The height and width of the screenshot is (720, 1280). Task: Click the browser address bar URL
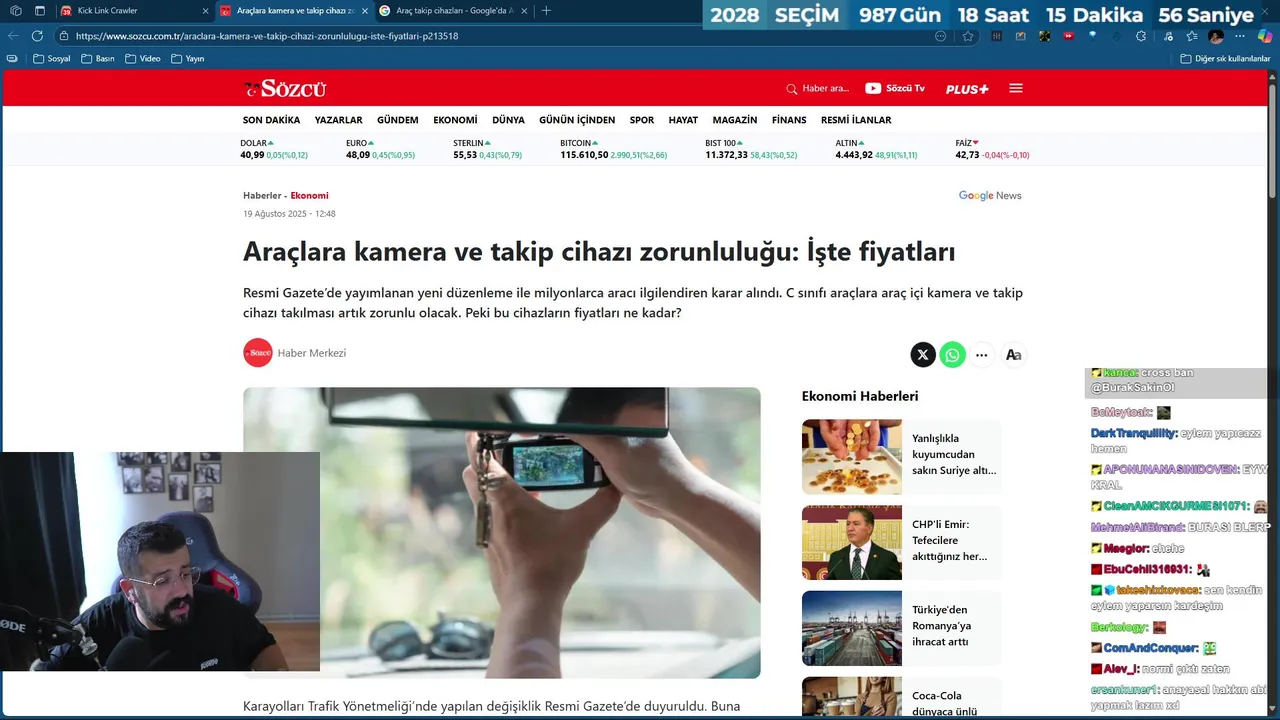coord(267,36)
